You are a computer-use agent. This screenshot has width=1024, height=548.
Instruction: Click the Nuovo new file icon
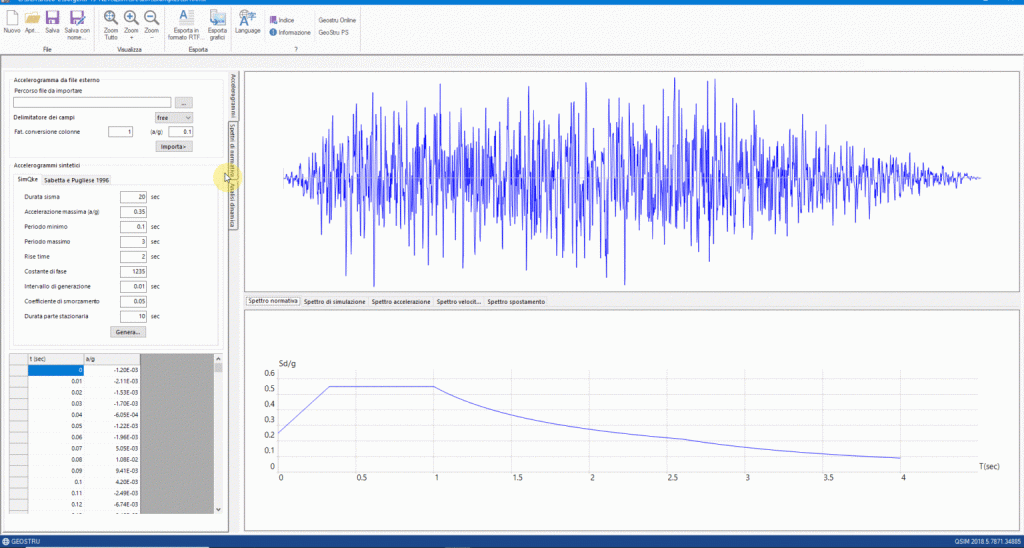pos(12,20)
